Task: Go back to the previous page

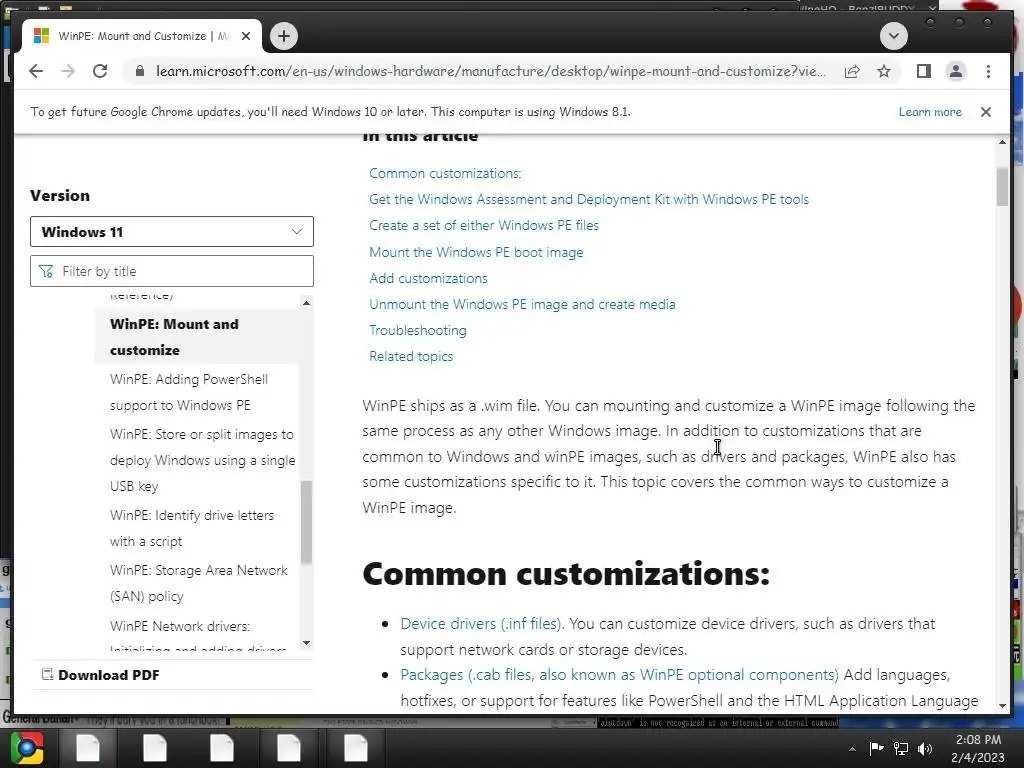Action: pyautogui.click(x=36, y=71)
